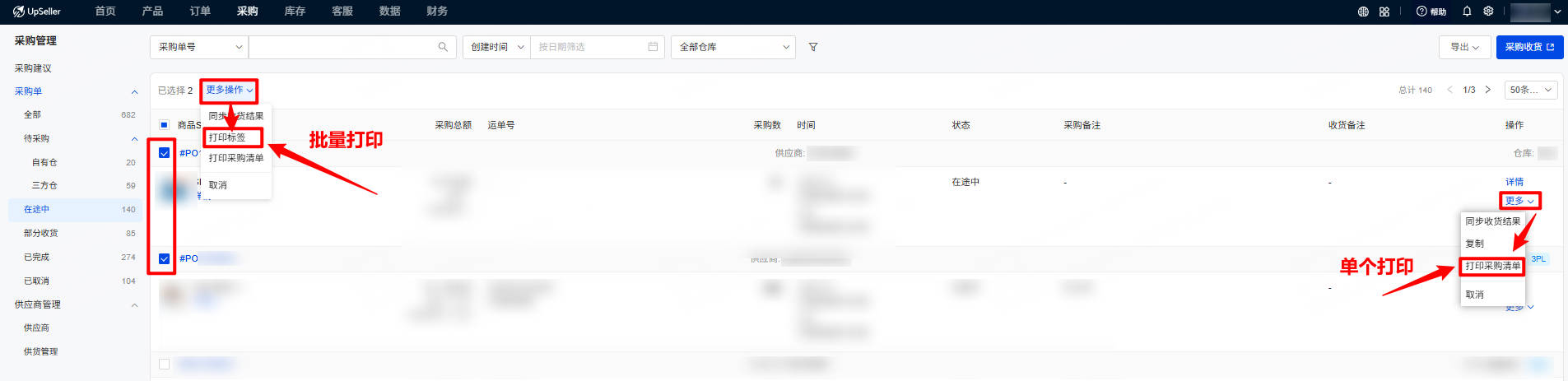Collapse the 采购单 sidebar section
Viewport: 1568px width, 381px height.
click(134, 91)
